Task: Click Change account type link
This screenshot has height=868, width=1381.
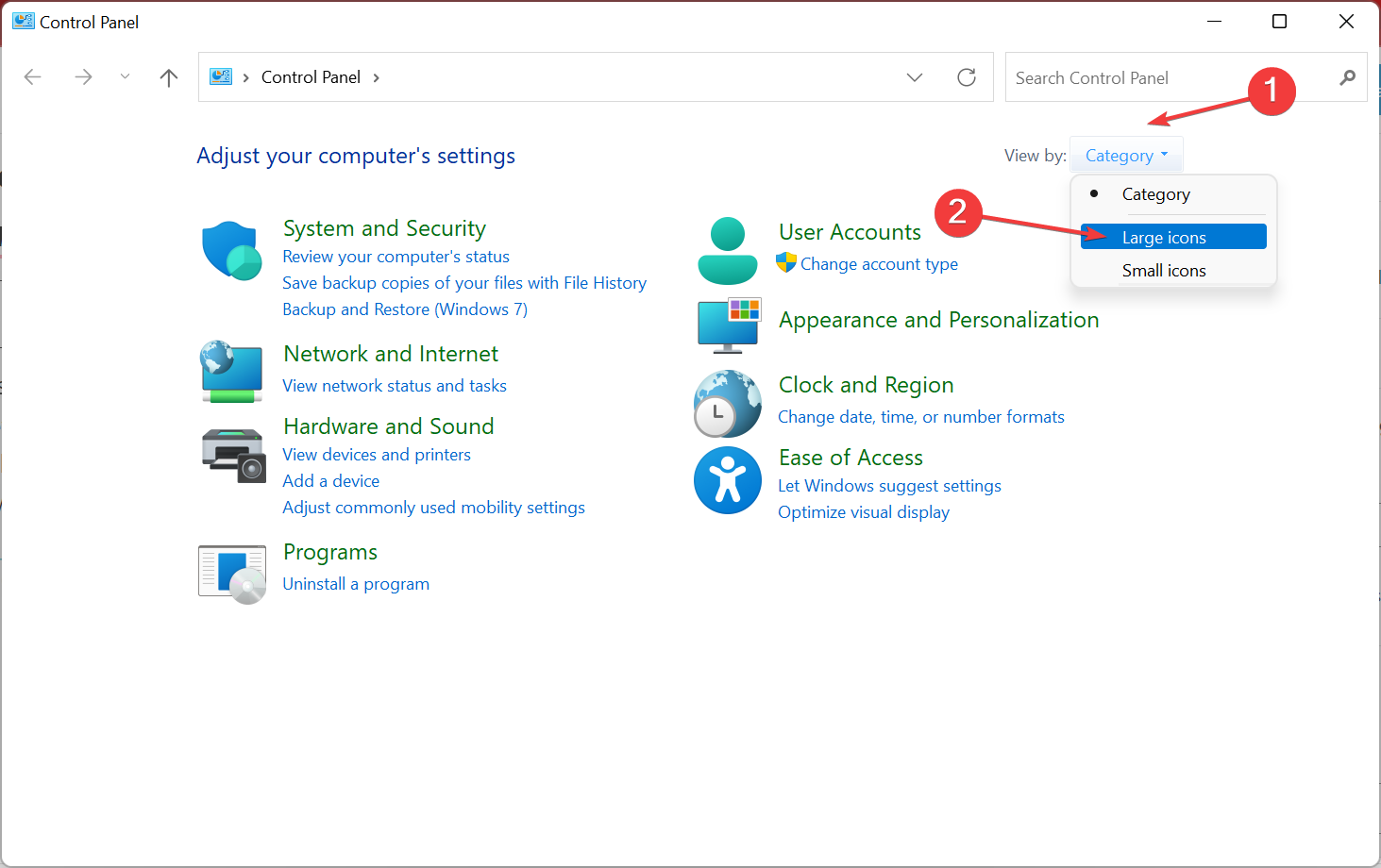Action: click(879, 264)
